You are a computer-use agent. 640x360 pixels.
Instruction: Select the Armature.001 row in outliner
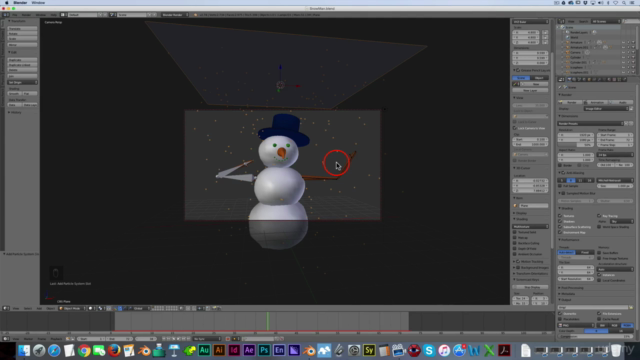pos(579,47)
